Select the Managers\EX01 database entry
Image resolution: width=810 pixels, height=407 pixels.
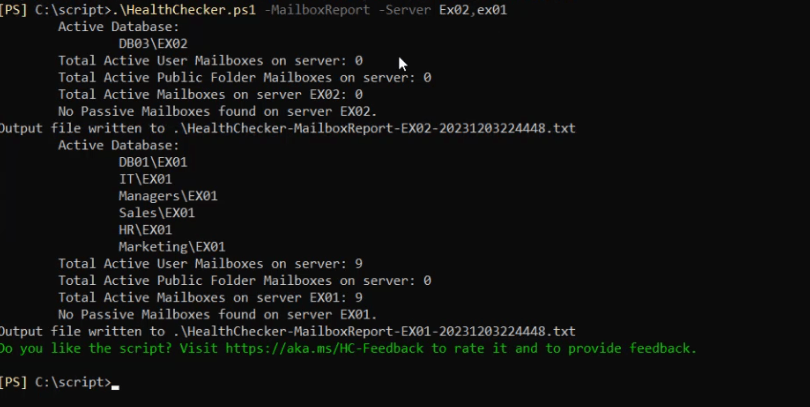168,196
